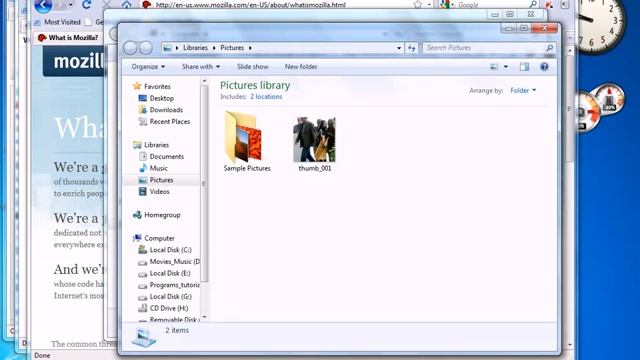Open the Arrange by Folder dropdown

(x=523, y=91)
